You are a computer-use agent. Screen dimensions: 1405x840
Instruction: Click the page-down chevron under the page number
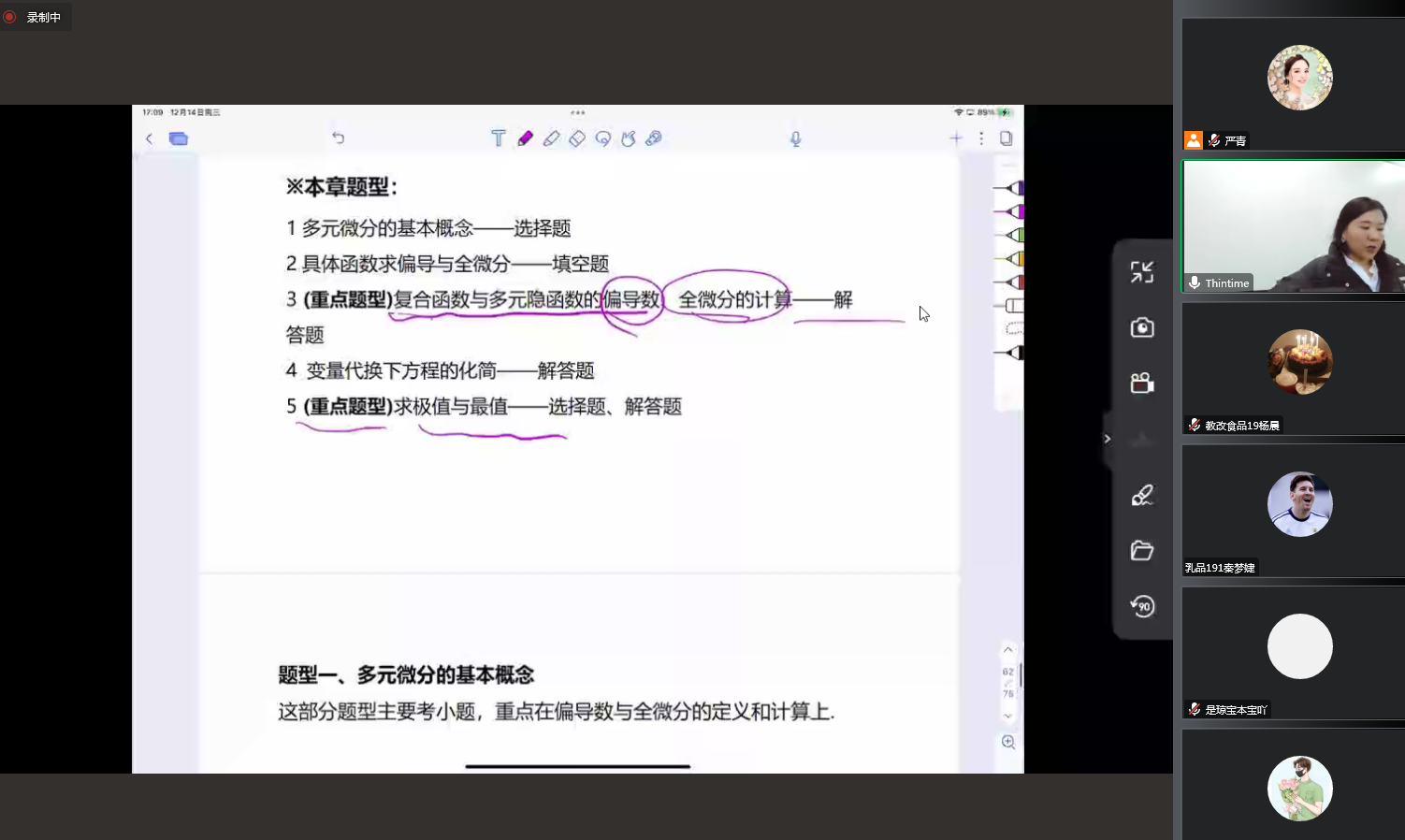1008,716
